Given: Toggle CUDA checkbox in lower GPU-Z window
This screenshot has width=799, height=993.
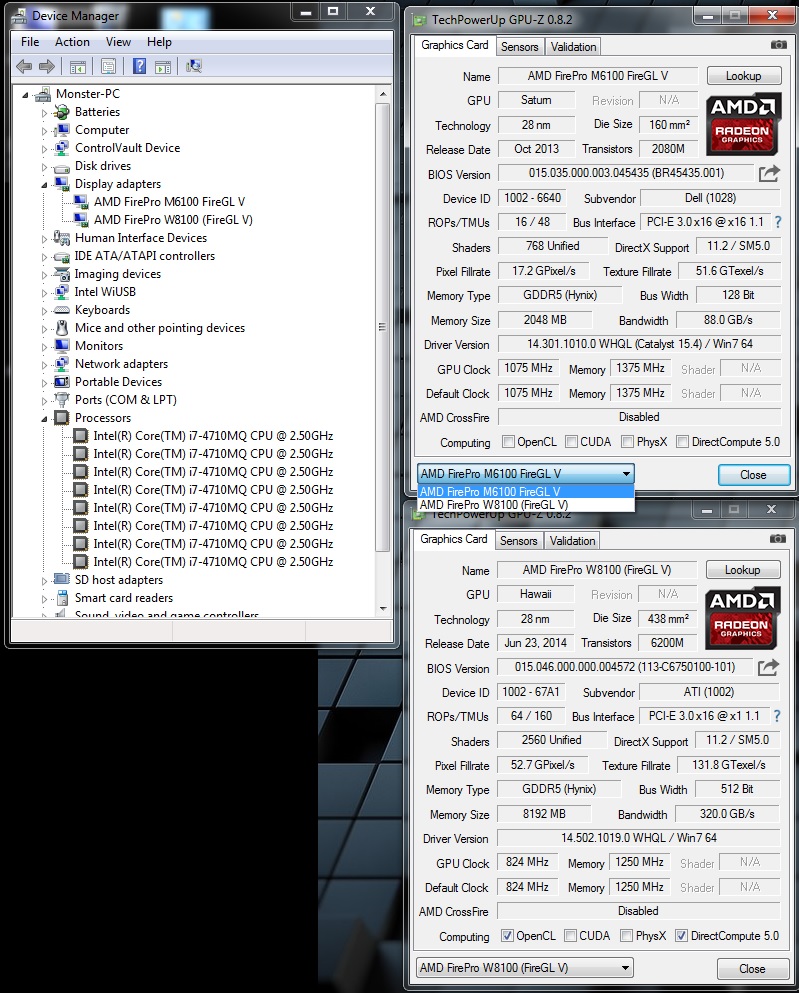Looking at the screenshot, I should coord(569,936).
